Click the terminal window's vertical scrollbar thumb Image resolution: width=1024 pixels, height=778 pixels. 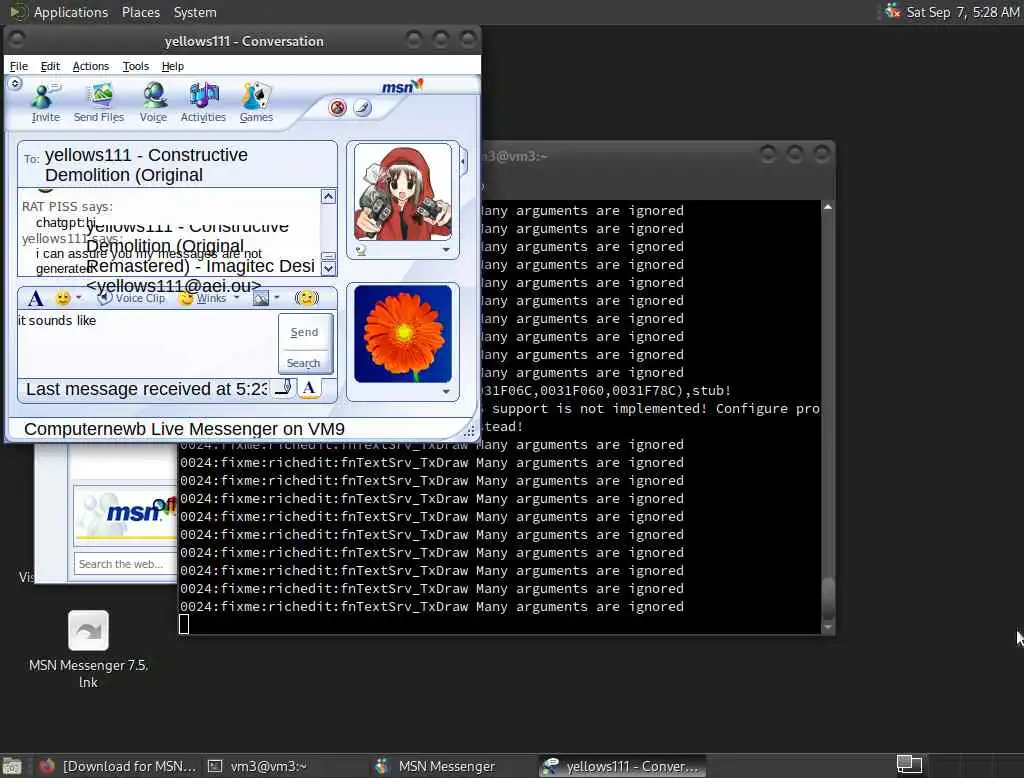[x=828, y=600]
